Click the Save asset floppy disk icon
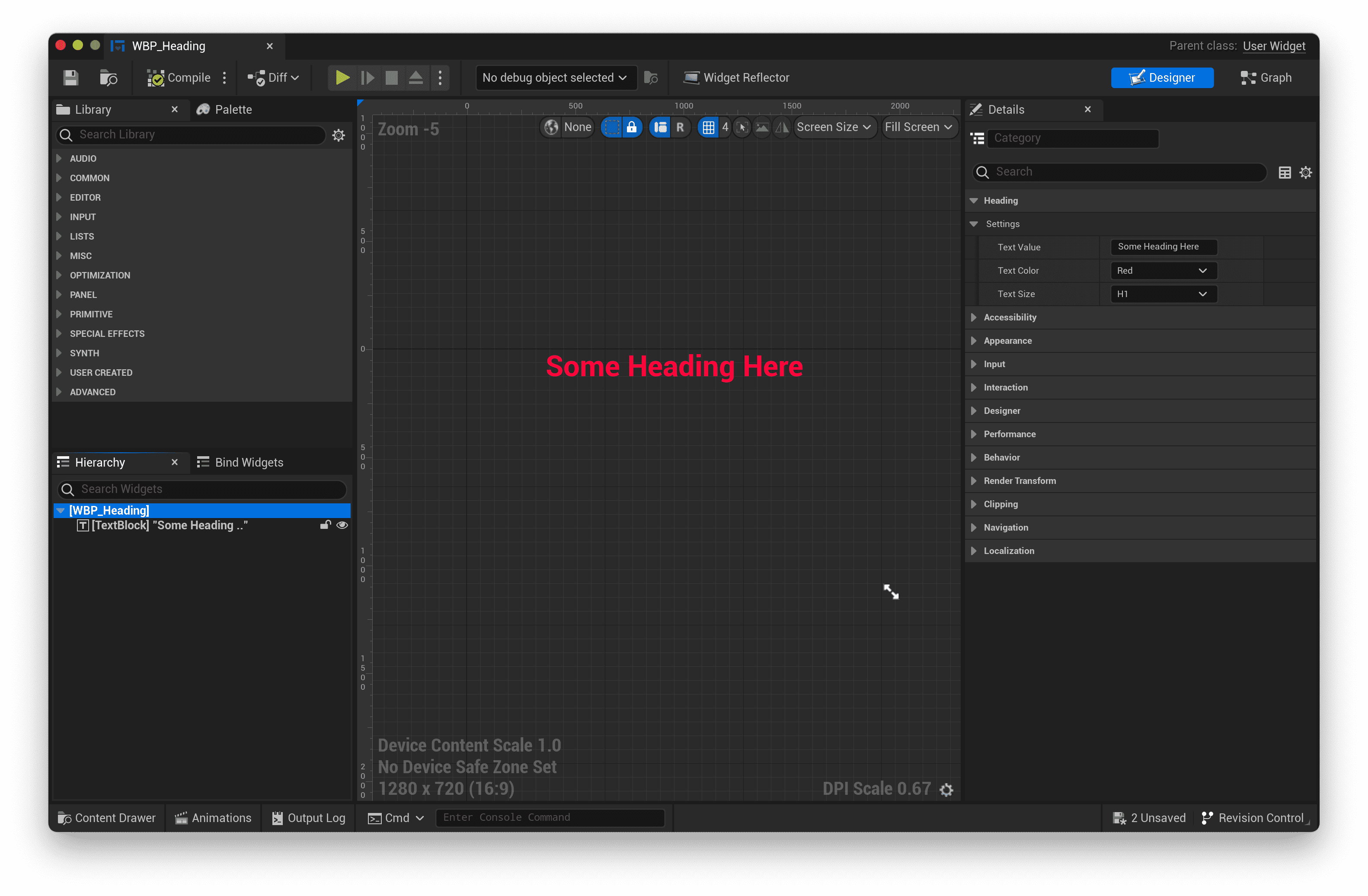Viewport: 1368px width, 896px height. tap(71, 77)
